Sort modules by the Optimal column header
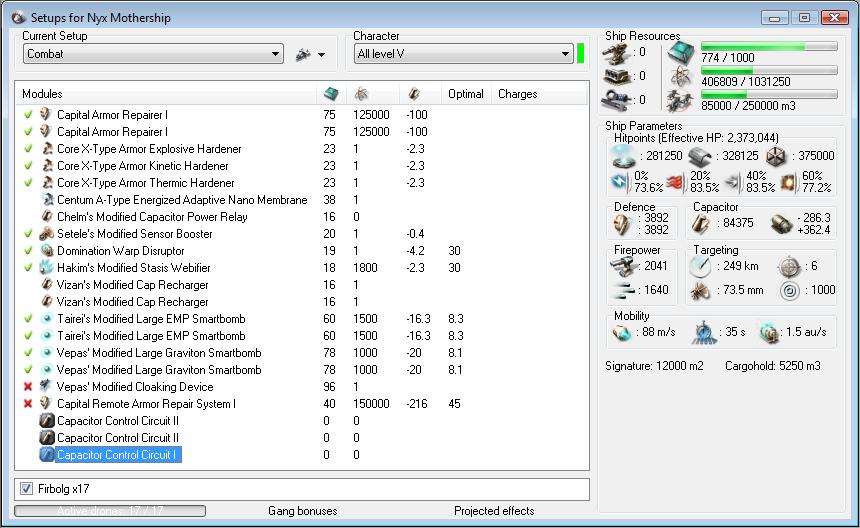 (x=466, y=94)
